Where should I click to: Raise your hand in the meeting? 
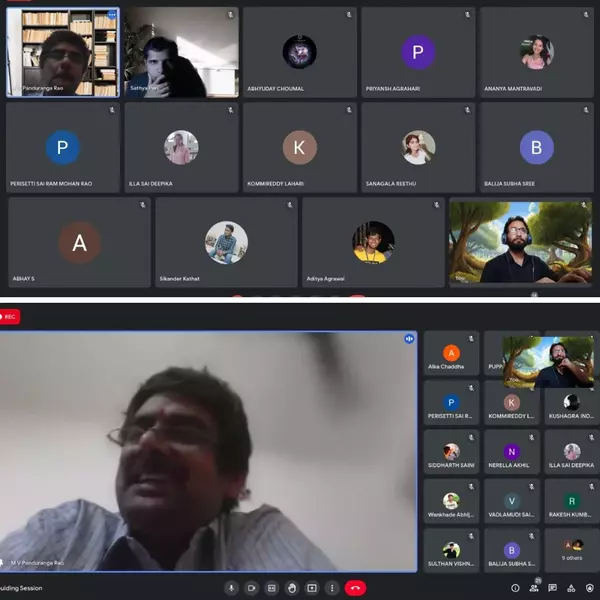point(291,588)
